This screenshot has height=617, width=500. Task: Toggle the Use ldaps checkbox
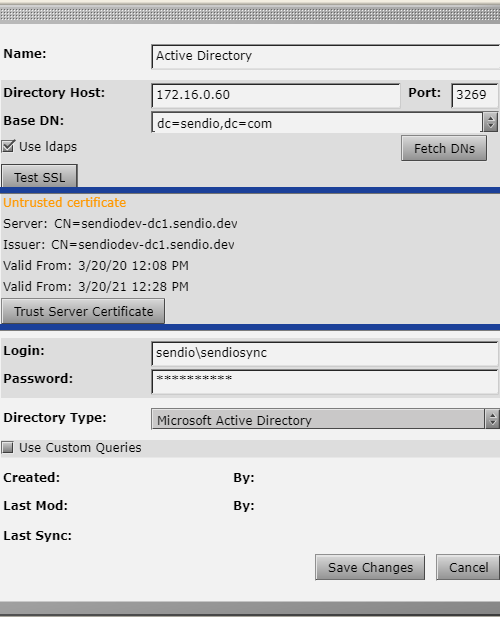pos(8,146)
